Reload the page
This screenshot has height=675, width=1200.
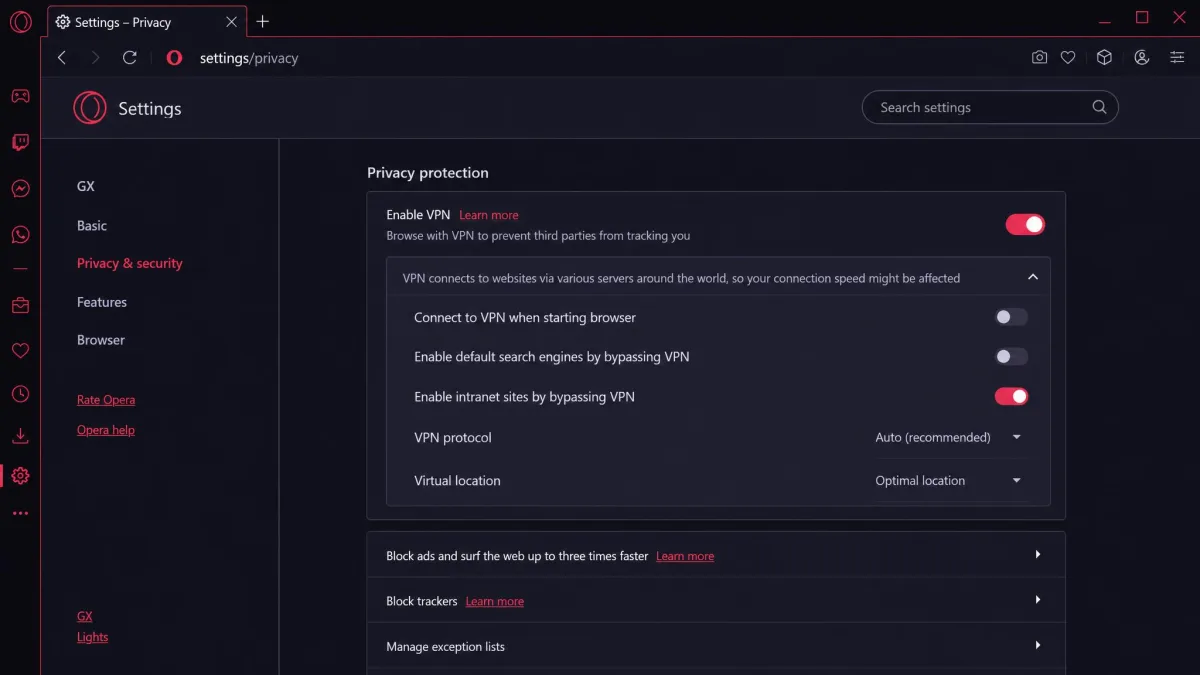point(129,58)
